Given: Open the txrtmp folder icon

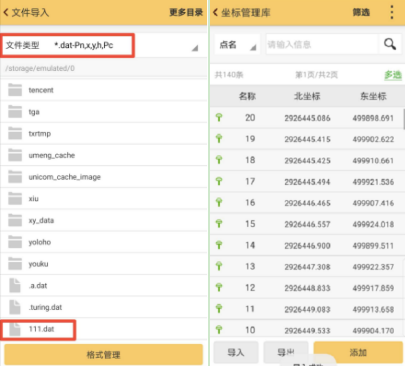Looking at the screenshot, I should 15,133.
